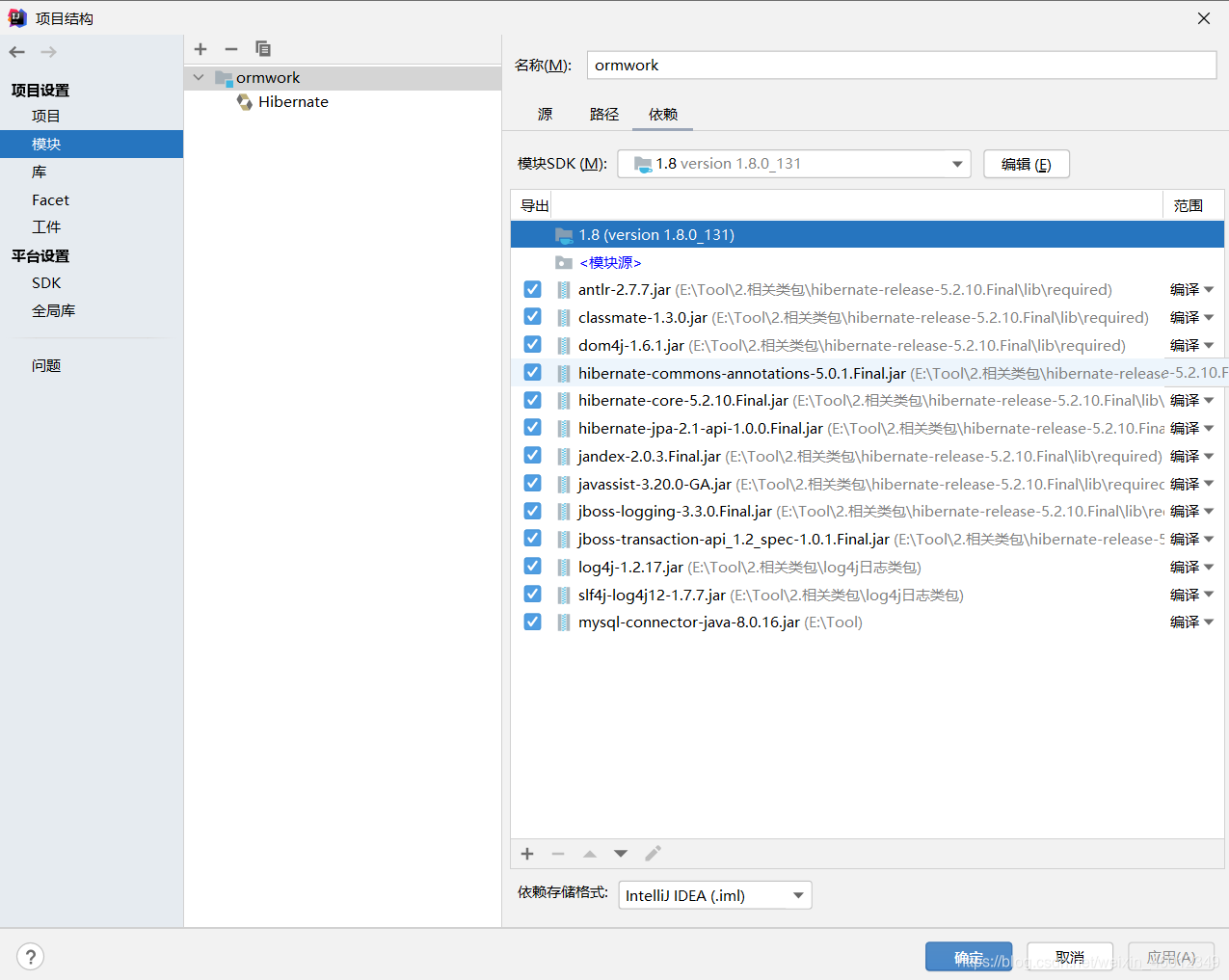1229x980 pixels.
Task: Click the 应用 (Apply) button
Action: 1171,957
